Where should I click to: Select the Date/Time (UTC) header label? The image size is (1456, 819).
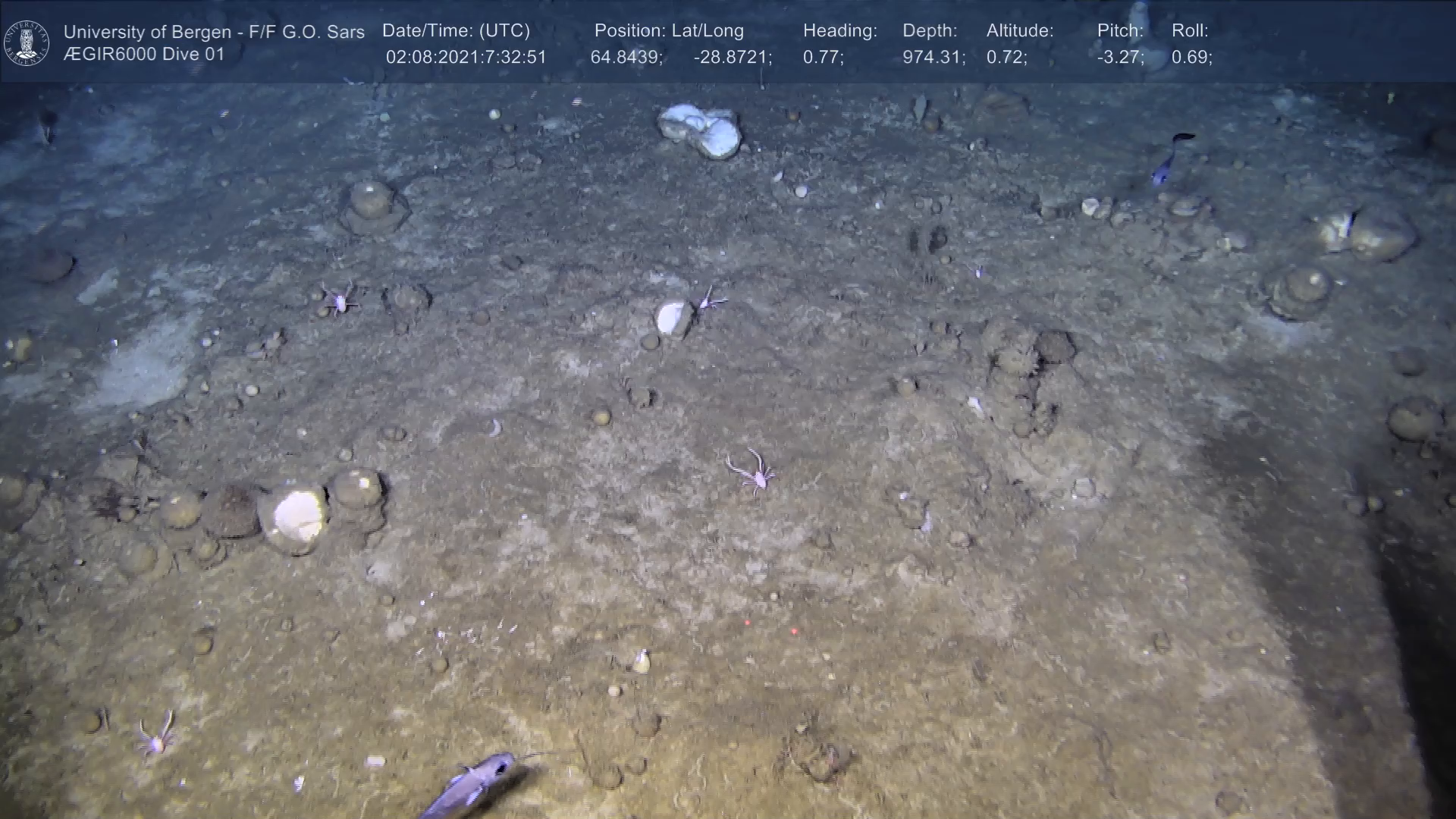click(456, 31)
